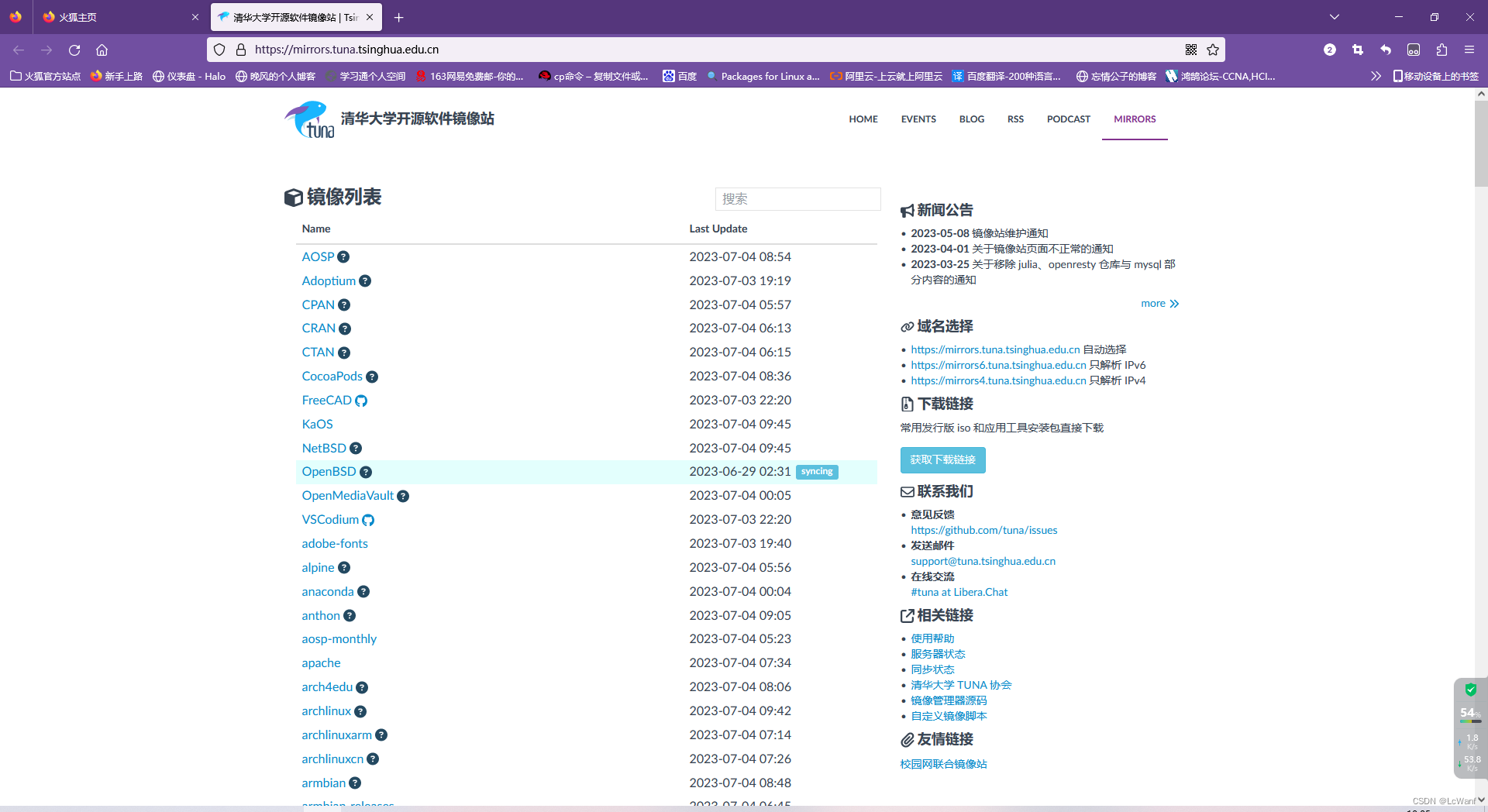Open the 使用帮助 link
The width and height of the screenshot is (1488, 812).
(x=932, y=639)
